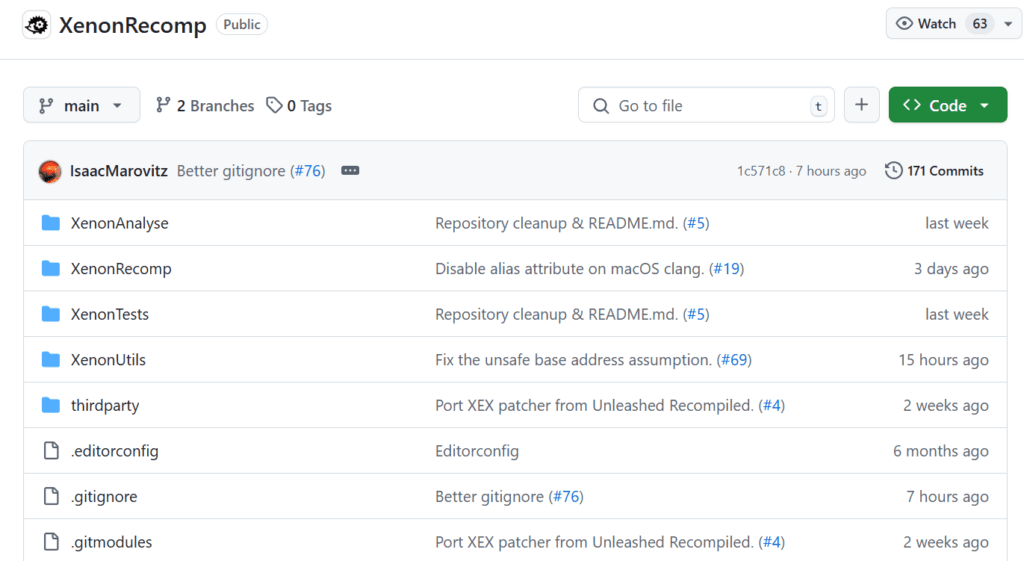
Task: Open the 'Better gitignore' commit in .gitignore row
Action: coord(489,496)
